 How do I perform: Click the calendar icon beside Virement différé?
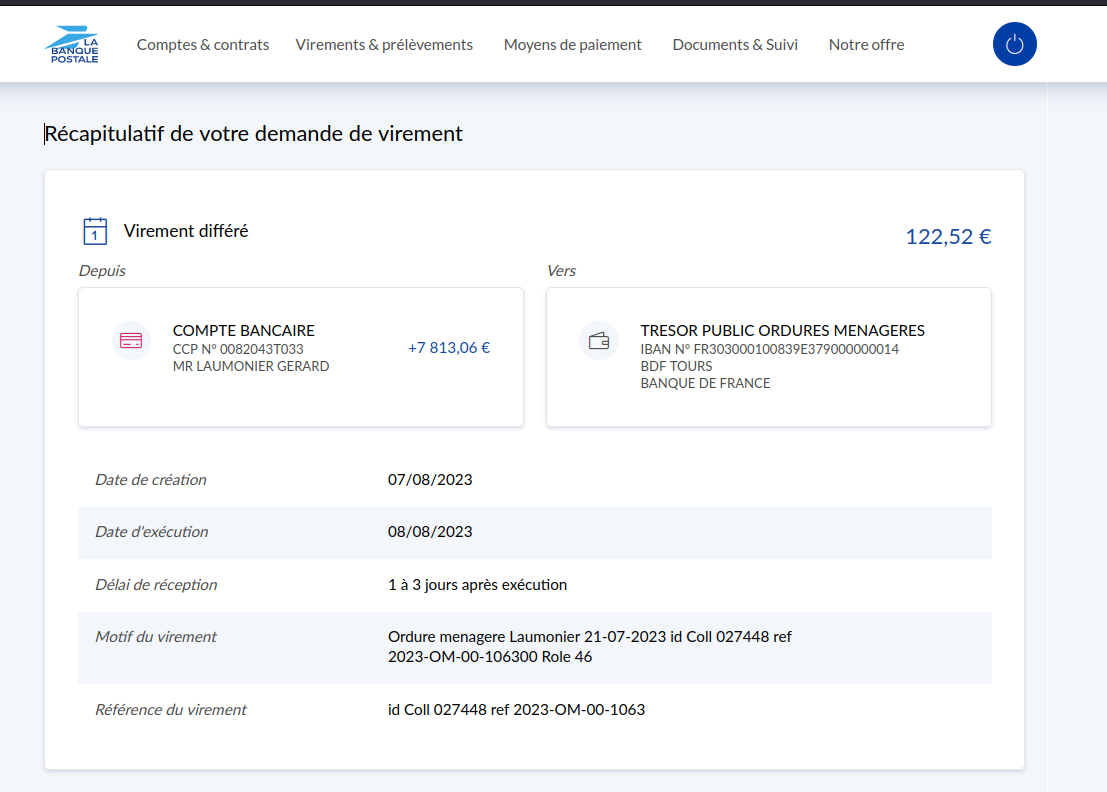[94, 231]
